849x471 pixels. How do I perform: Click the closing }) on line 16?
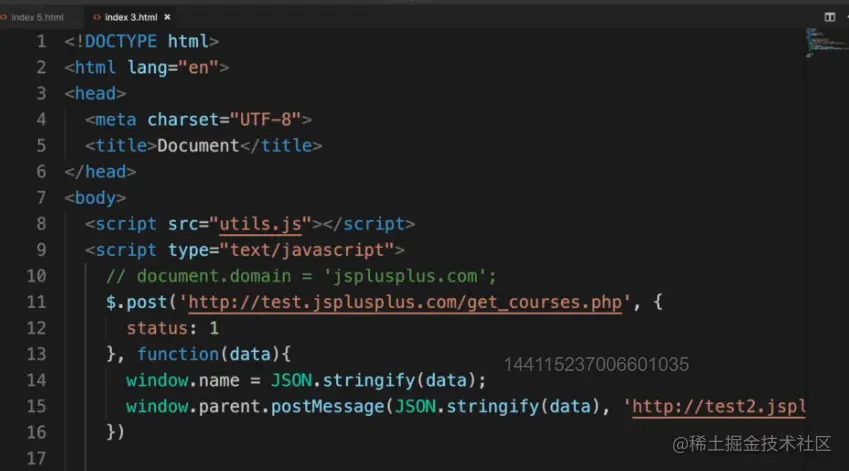116,432
